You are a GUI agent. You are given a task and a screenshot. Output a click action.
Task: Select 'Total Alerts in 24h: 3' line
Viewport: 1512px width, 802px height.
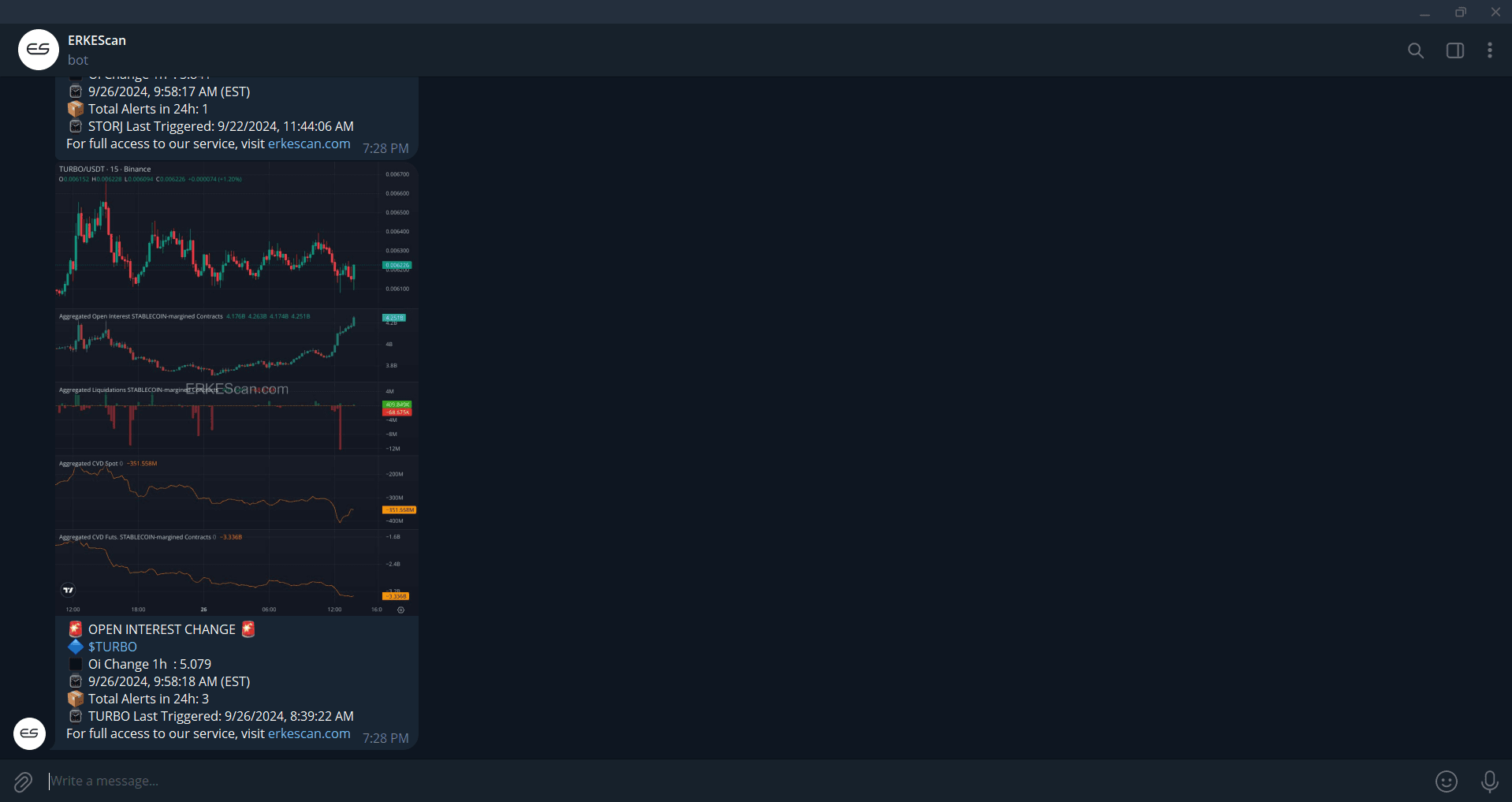148,699
